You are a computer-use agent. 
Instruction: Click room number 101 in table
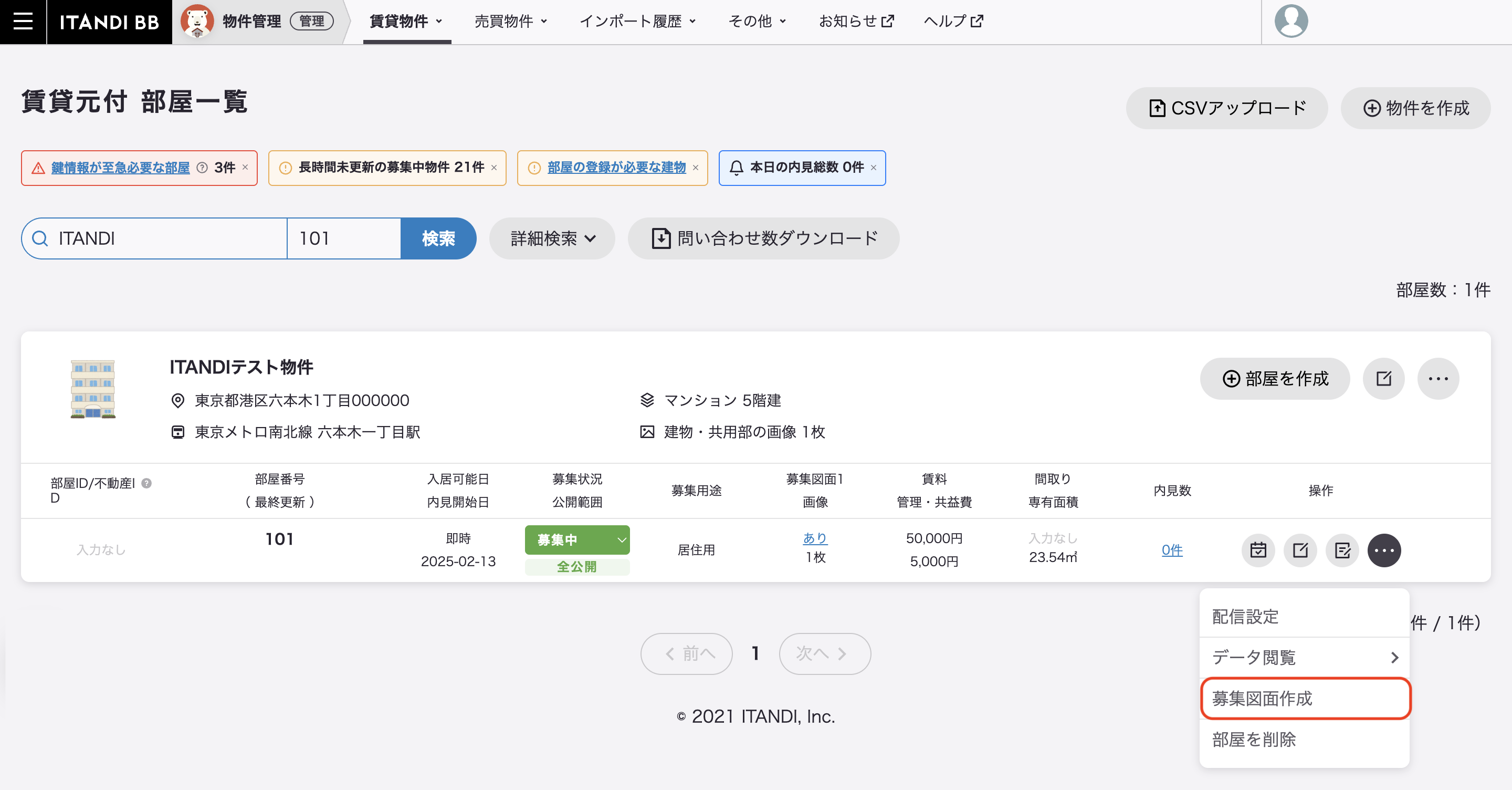(279, 539)
